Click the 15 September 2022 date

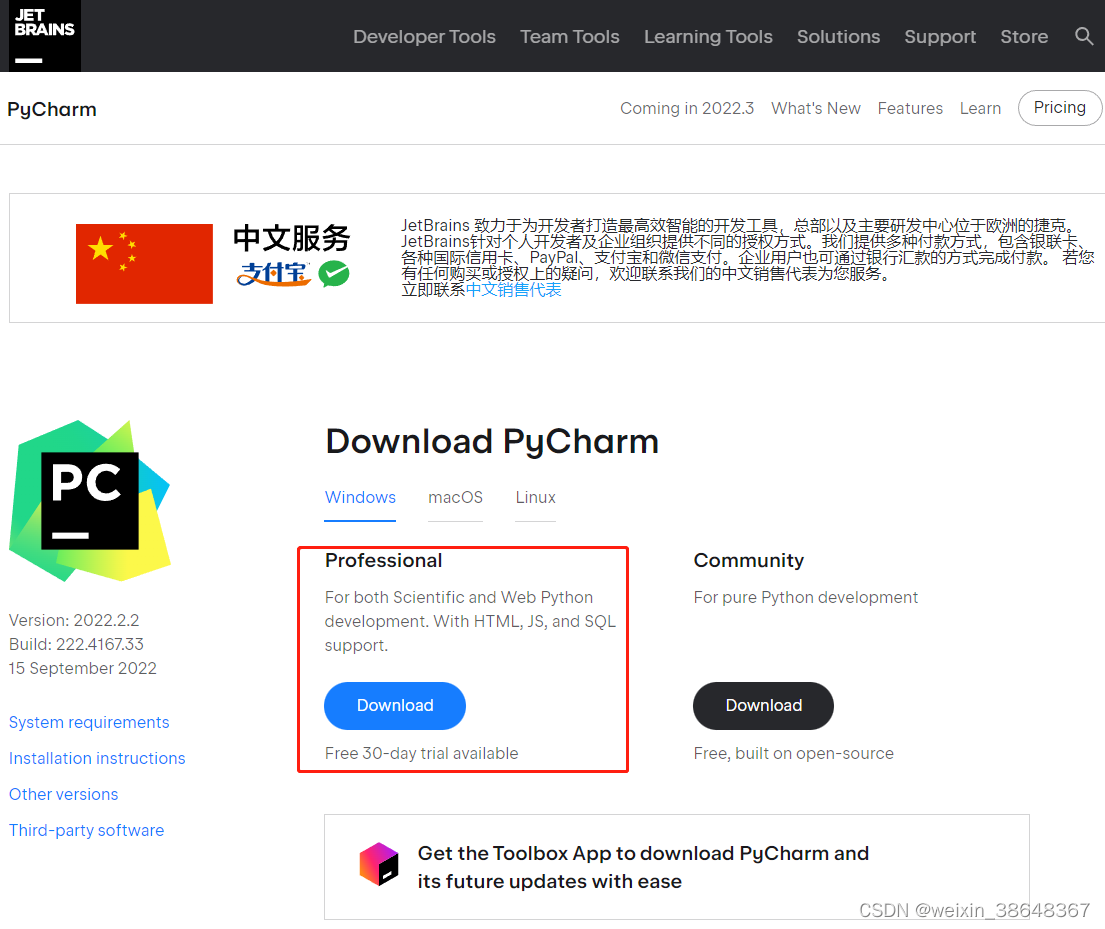[x=82, y=668]
